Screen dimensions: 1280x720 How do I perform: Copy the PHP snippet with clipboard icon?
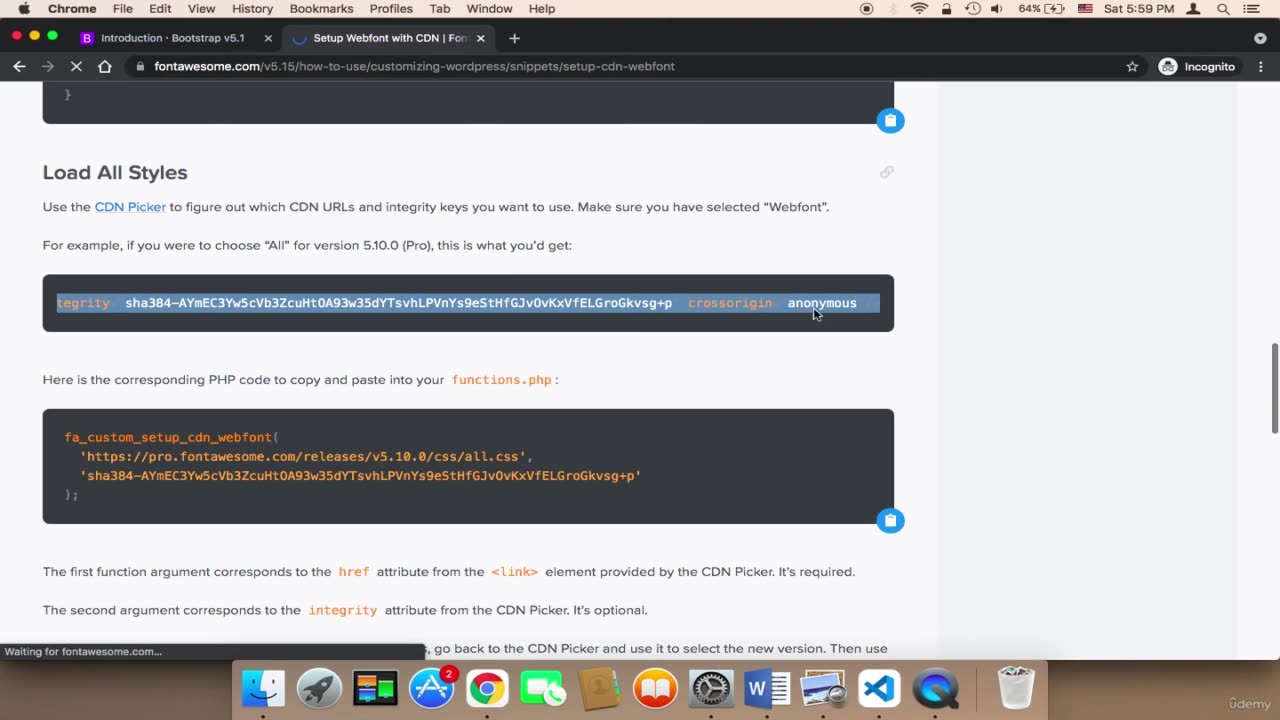[890, 521]
